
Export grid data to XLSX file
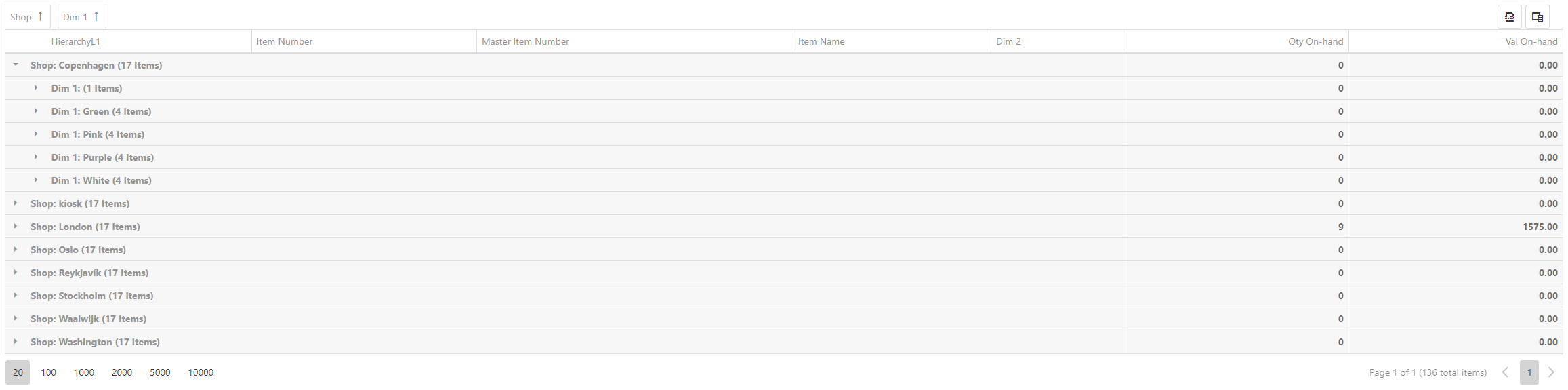pyautogui.click(x=1509, y=17)
